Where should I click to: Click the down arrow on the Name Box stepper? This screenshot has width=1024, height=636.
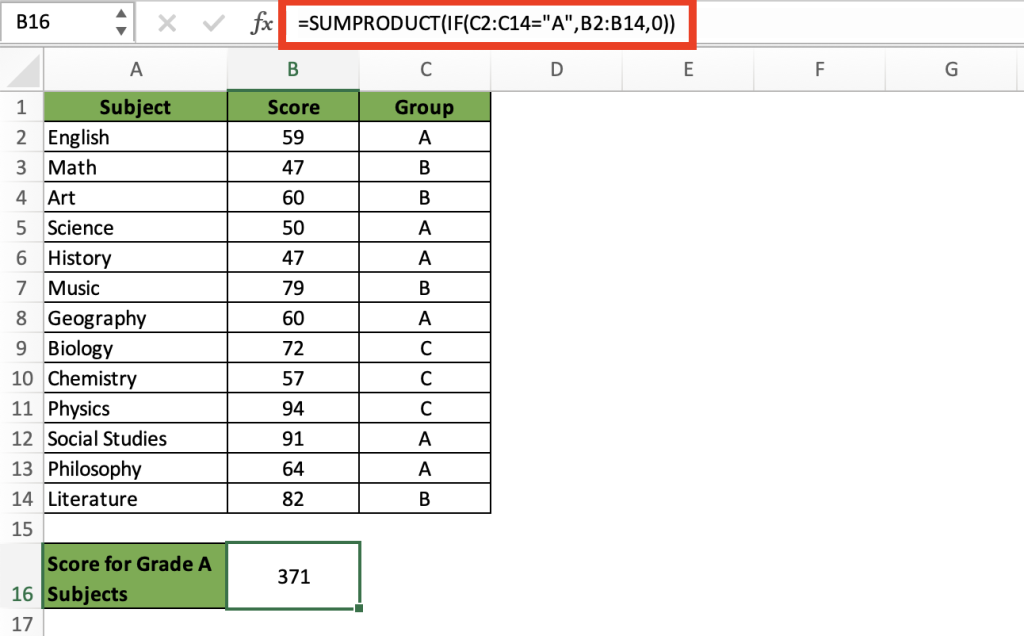(x=119, y=28)
